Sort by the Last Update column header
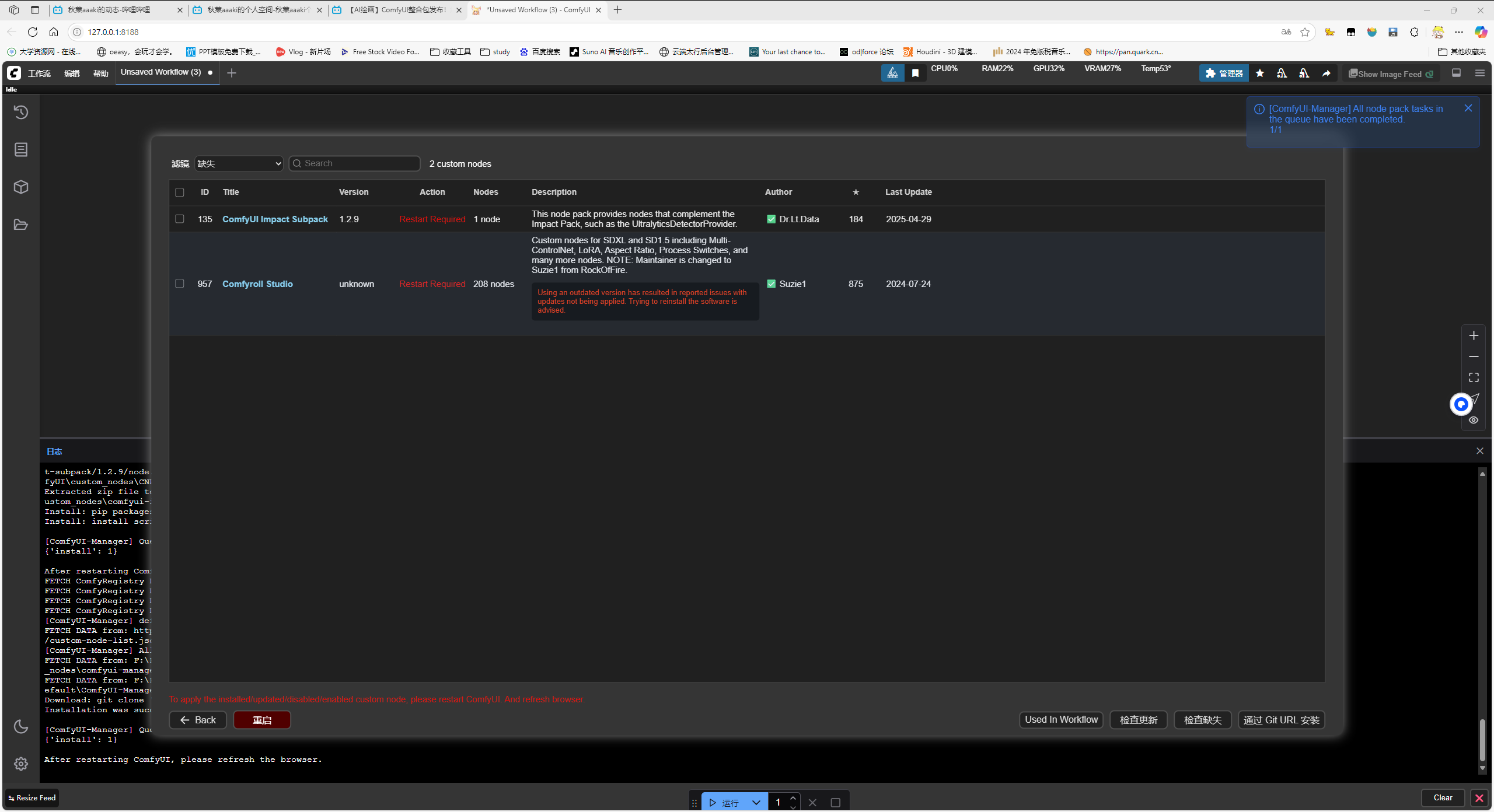1494x812 pixels. pyautogui.click(x=908, y=192)
